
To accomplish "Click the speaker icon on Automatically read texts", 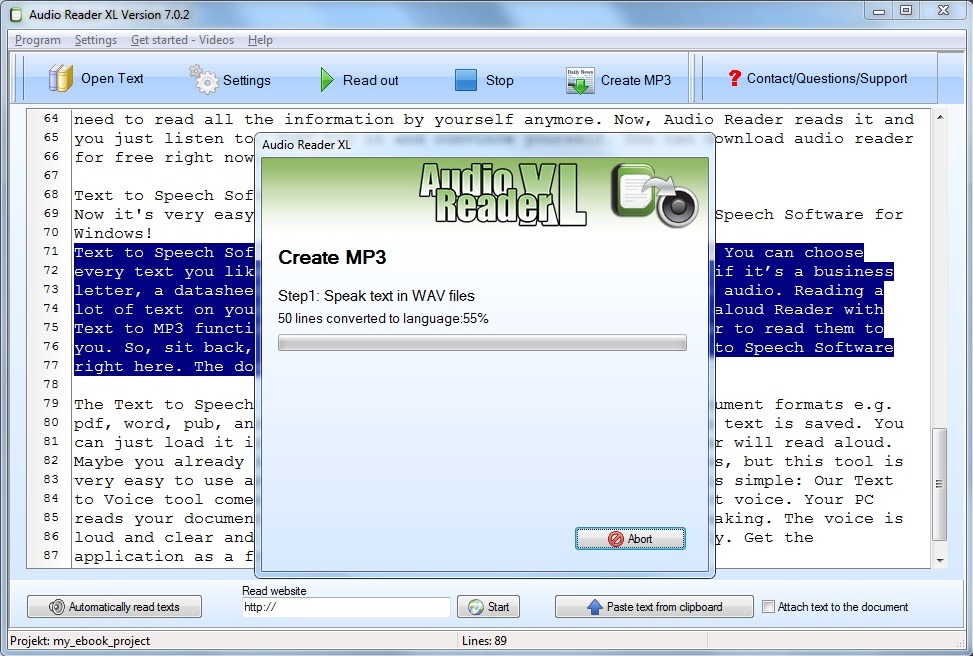I will pos(57,607).
